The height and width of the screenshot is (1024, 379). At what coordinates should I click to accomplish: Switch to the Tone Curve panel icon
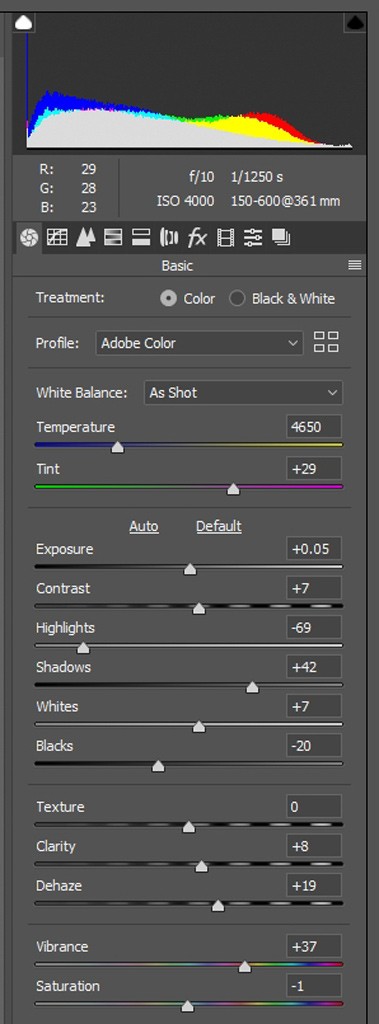click(57, 238)
